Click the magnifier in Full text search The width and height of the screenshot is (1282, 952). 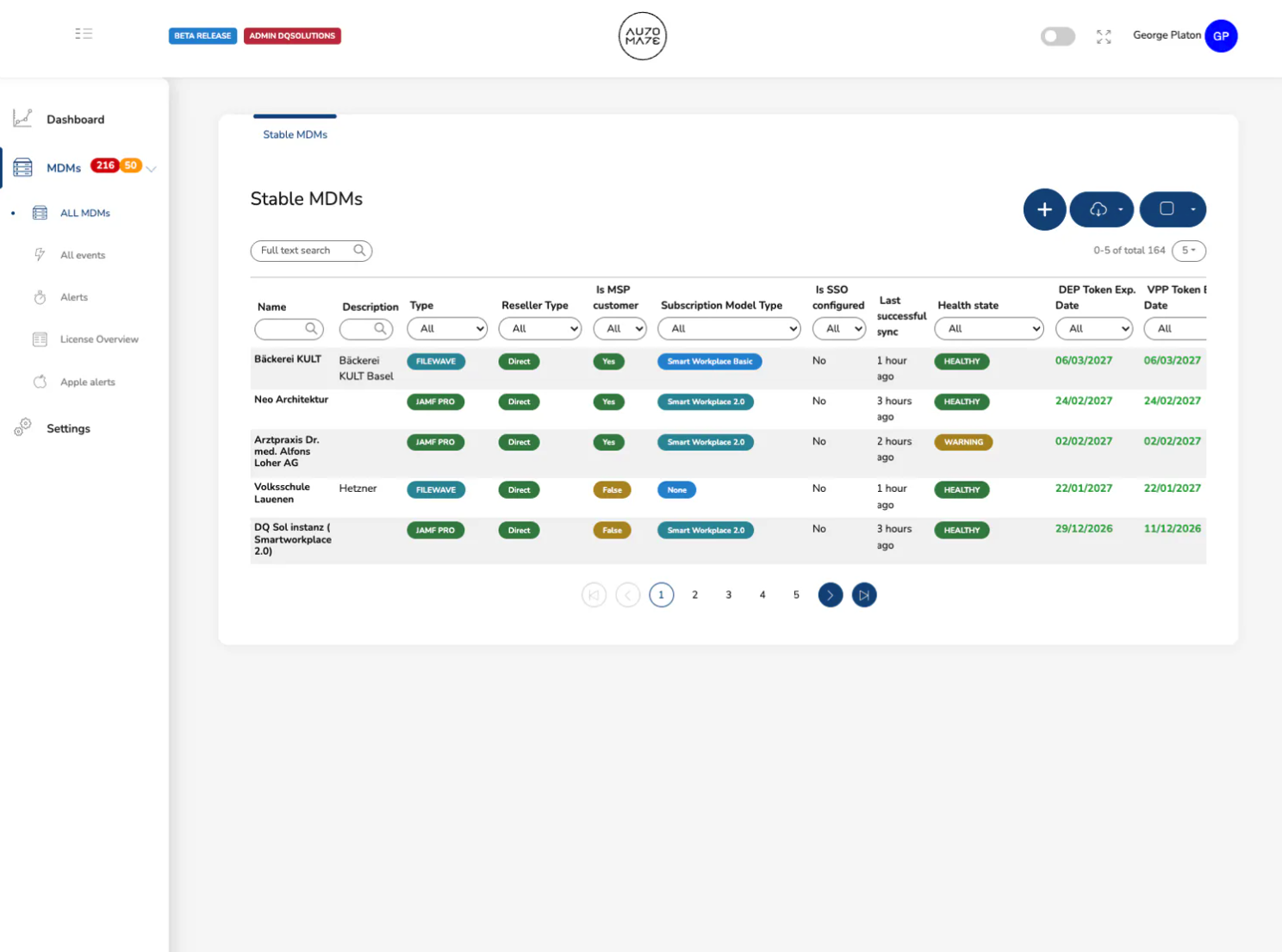click(359, 250)
